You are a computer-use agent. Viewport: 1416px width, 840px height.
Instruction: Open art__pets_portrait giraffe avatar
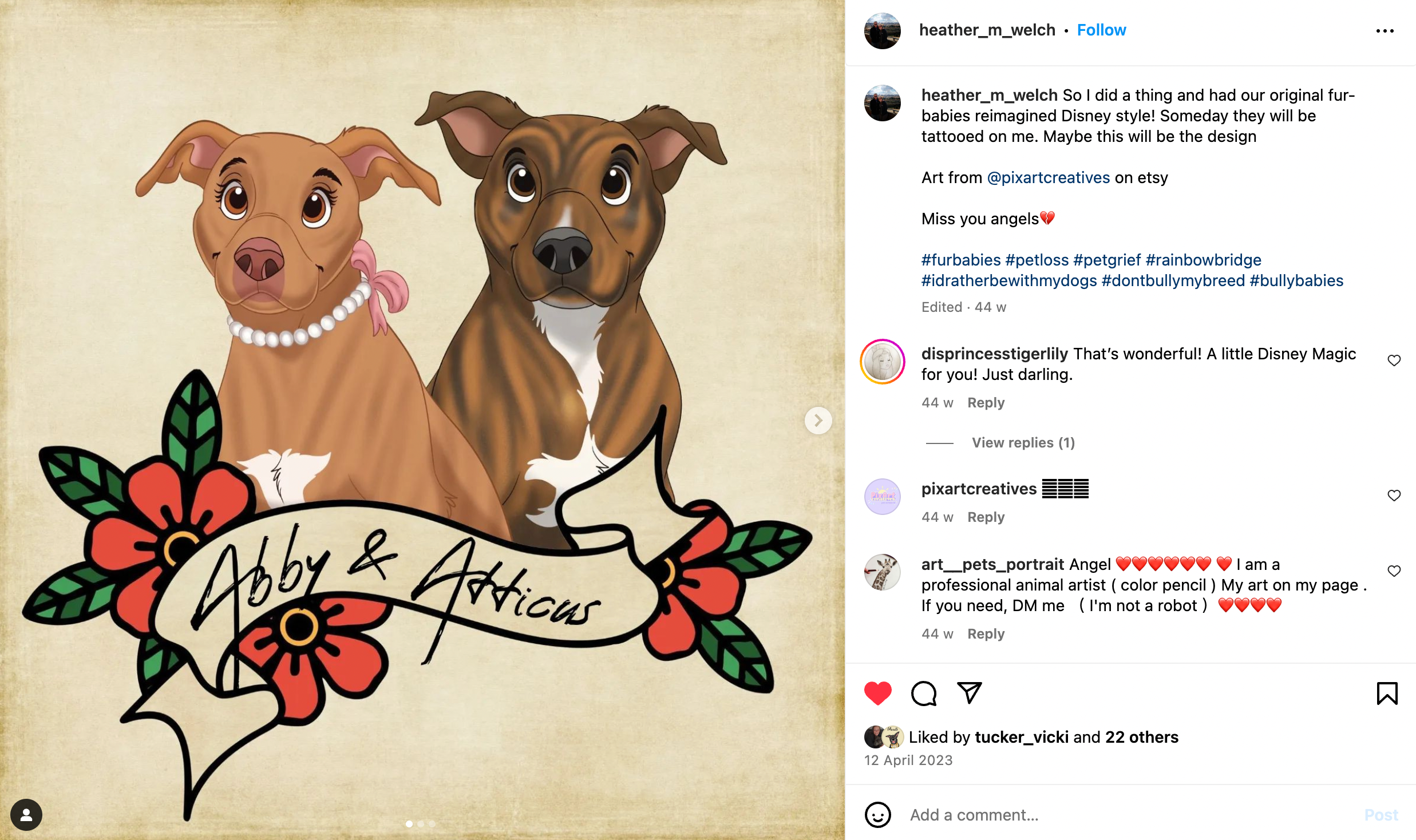tap(882, 572)
